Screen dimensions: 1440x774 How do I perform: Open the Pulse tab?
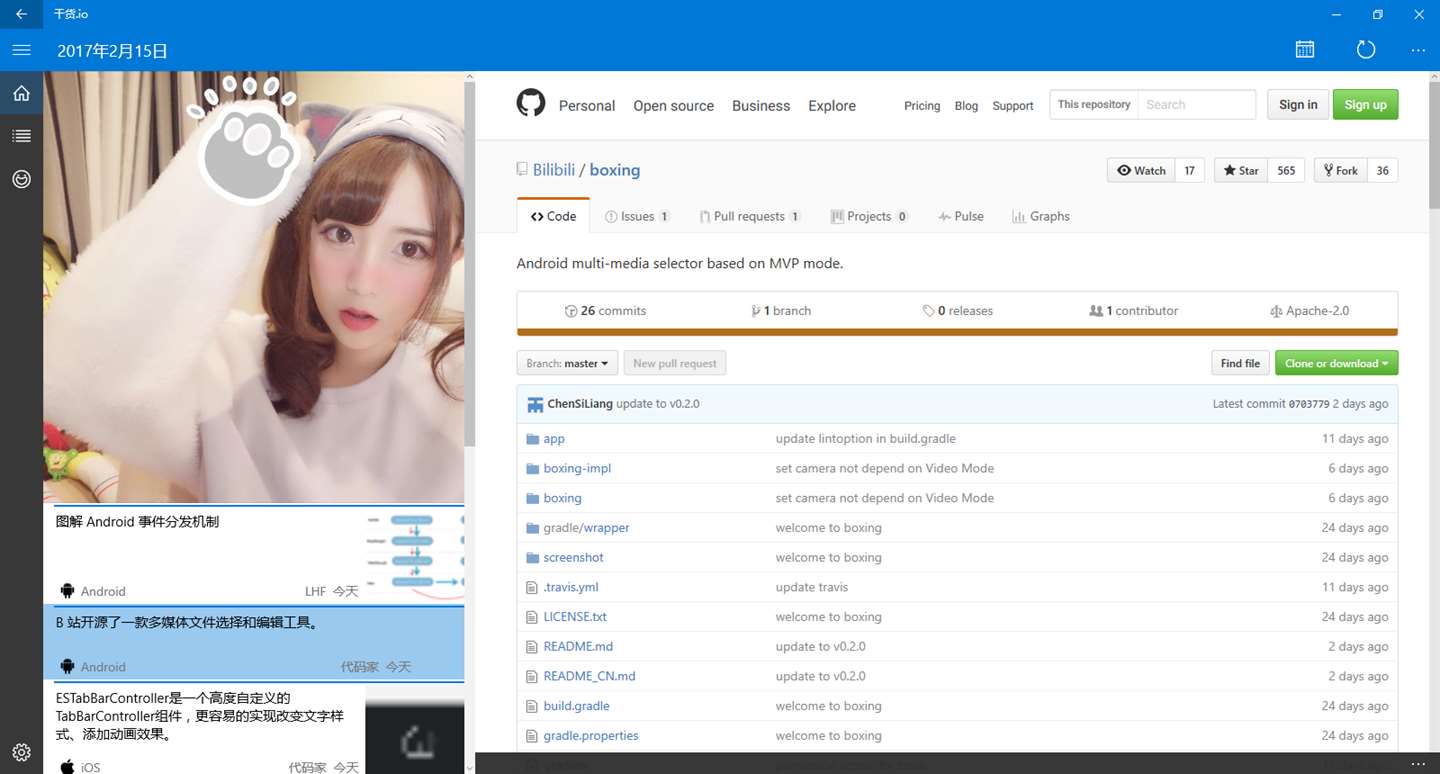[961, 216]
